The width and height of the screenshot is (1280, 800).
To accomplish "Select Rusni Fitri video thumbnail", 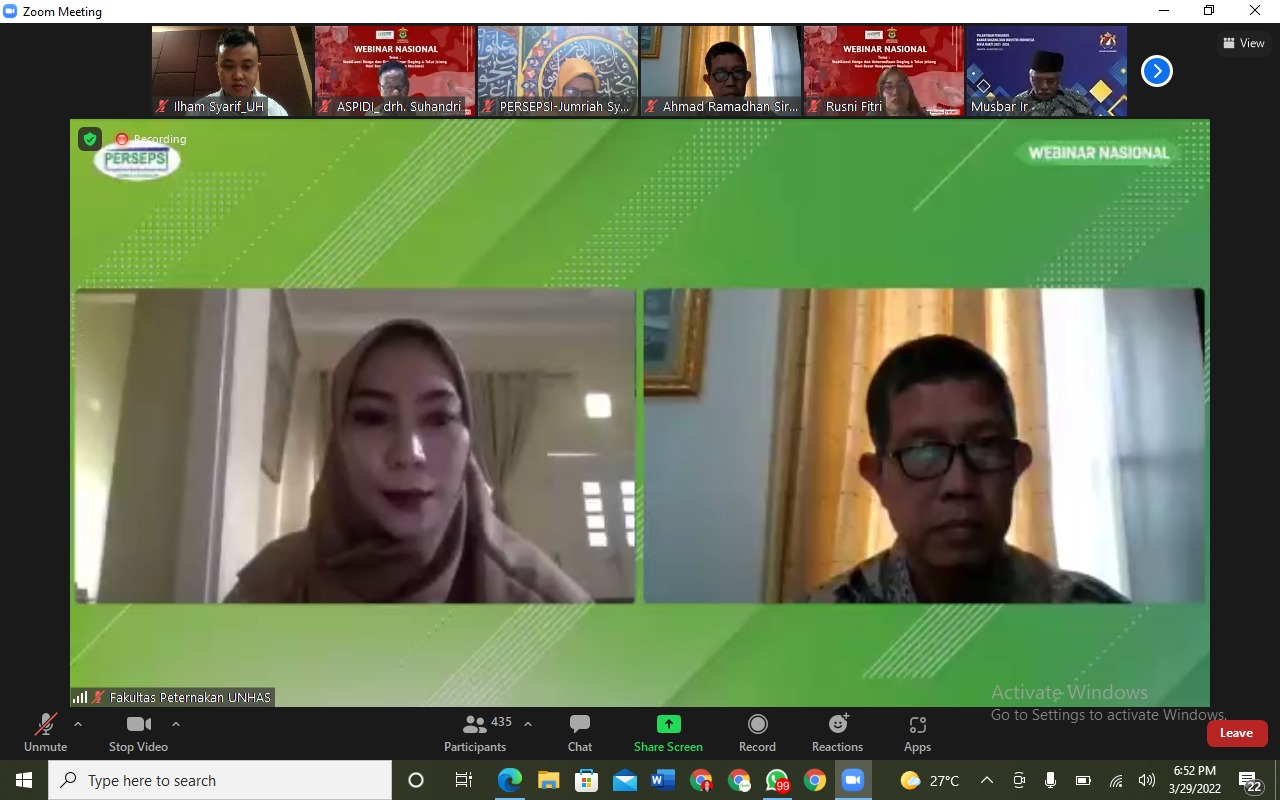I will tap(884, 71).
